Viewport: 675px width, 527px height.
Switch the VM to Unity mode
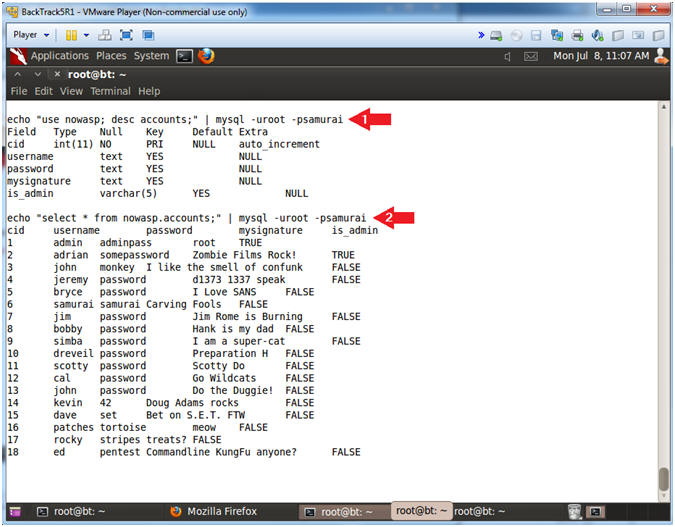[x=148, y=35]
